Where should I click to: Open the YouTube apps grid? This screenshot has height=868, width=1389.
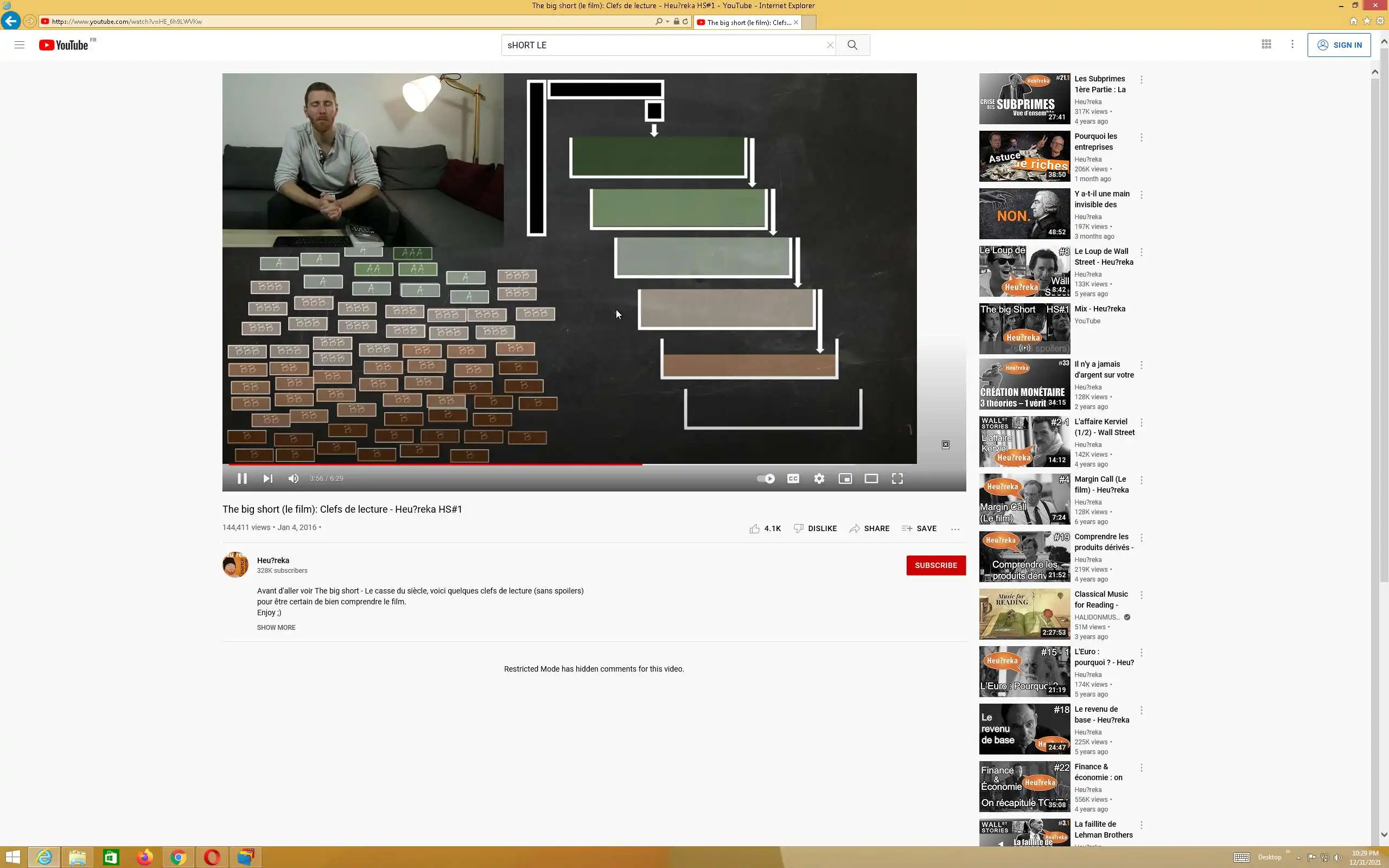pyautogui.click(x=1266, y=44)
